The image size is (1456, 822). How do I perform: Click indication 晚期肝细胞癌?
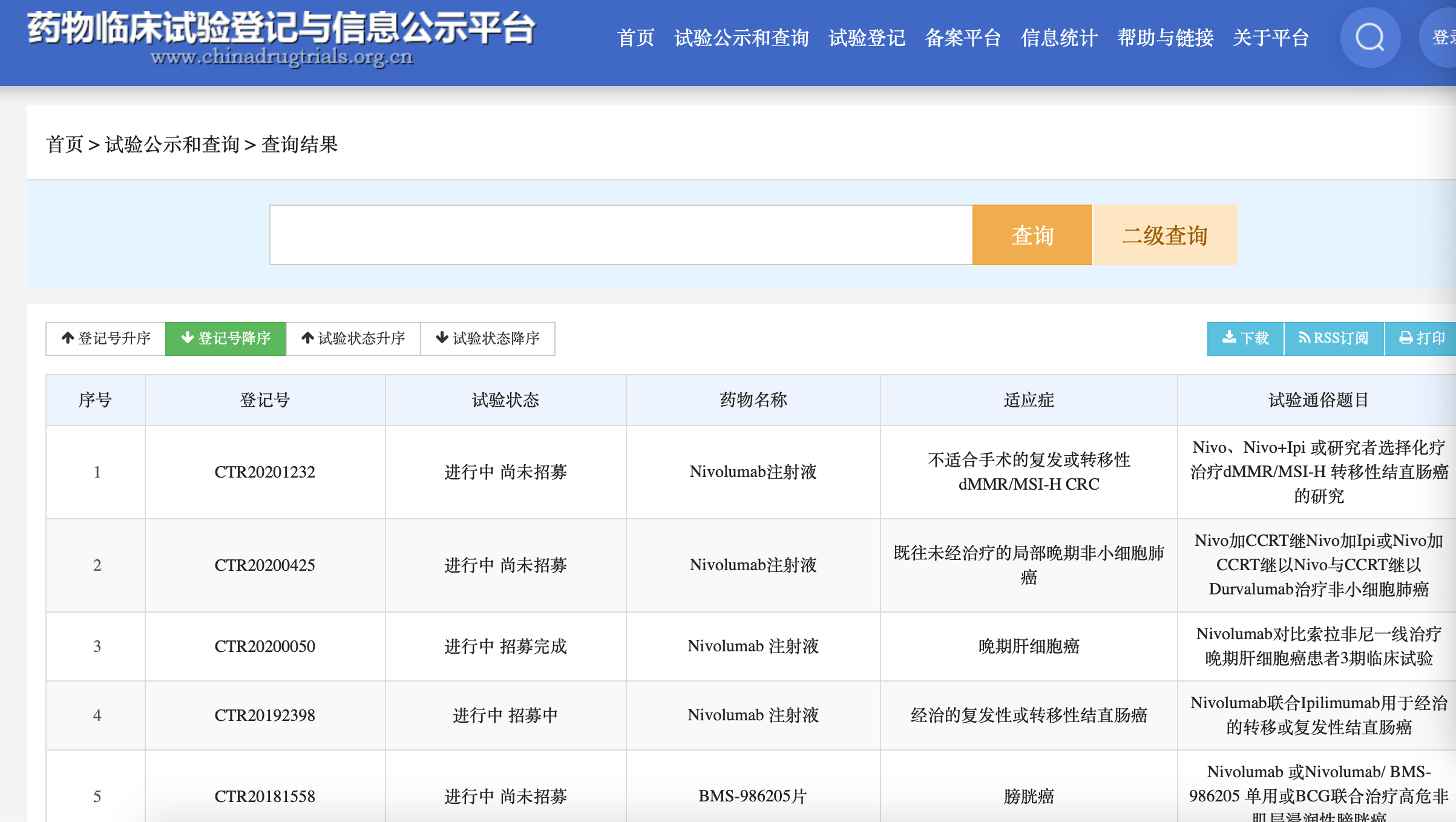point(1029,646)
